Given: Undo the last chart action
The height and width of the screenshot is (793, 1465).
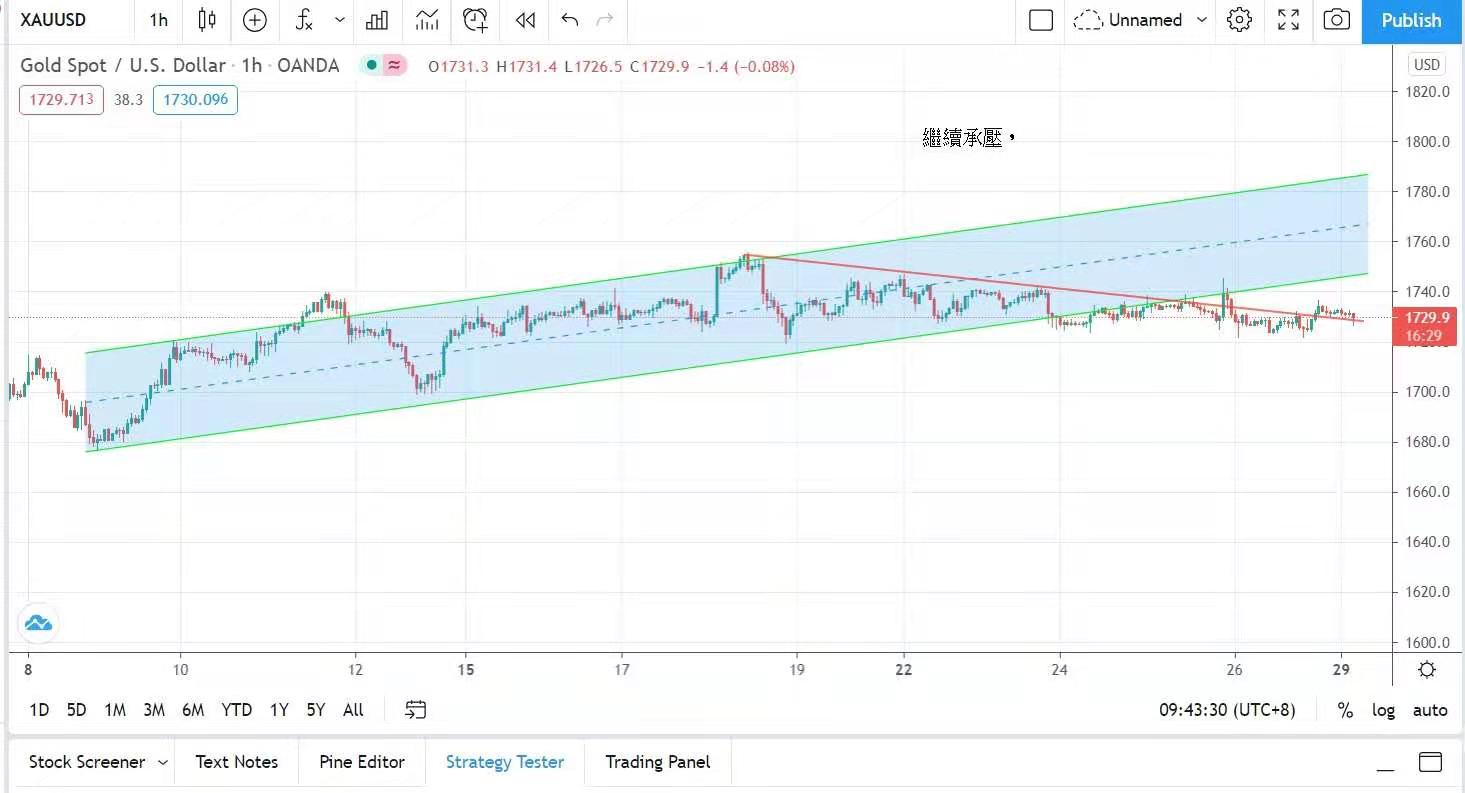Looking at the screenshot, I should coord(570,20).
